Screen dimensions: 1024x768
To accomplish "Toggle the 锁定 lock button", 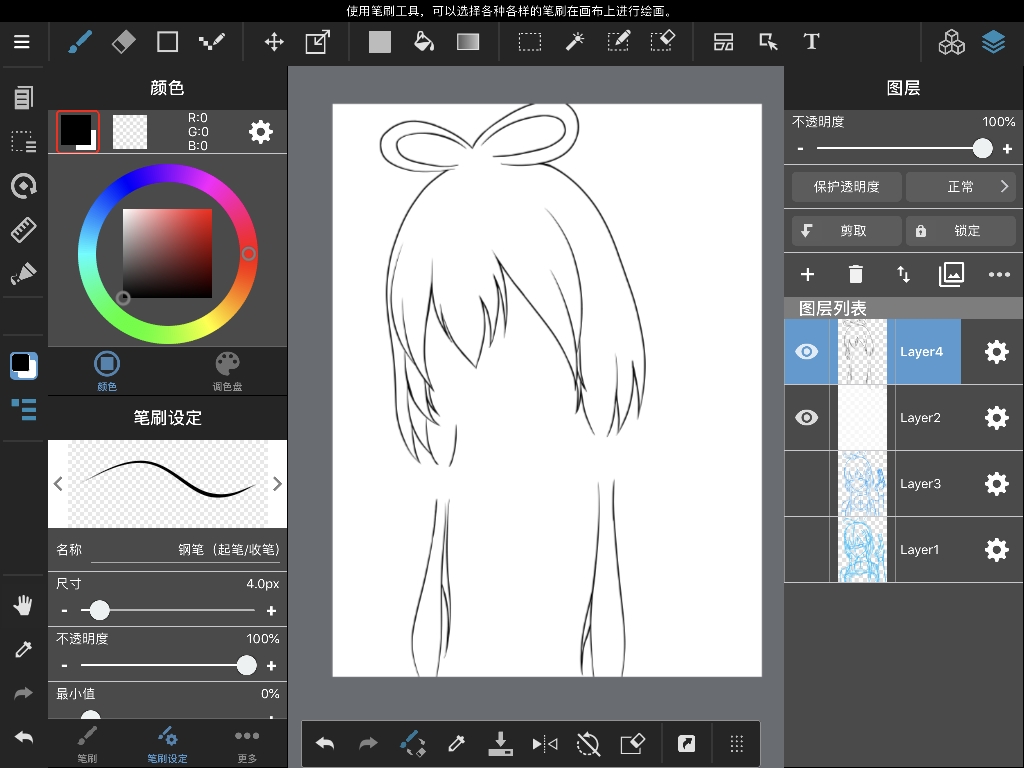I will (961, 231).
